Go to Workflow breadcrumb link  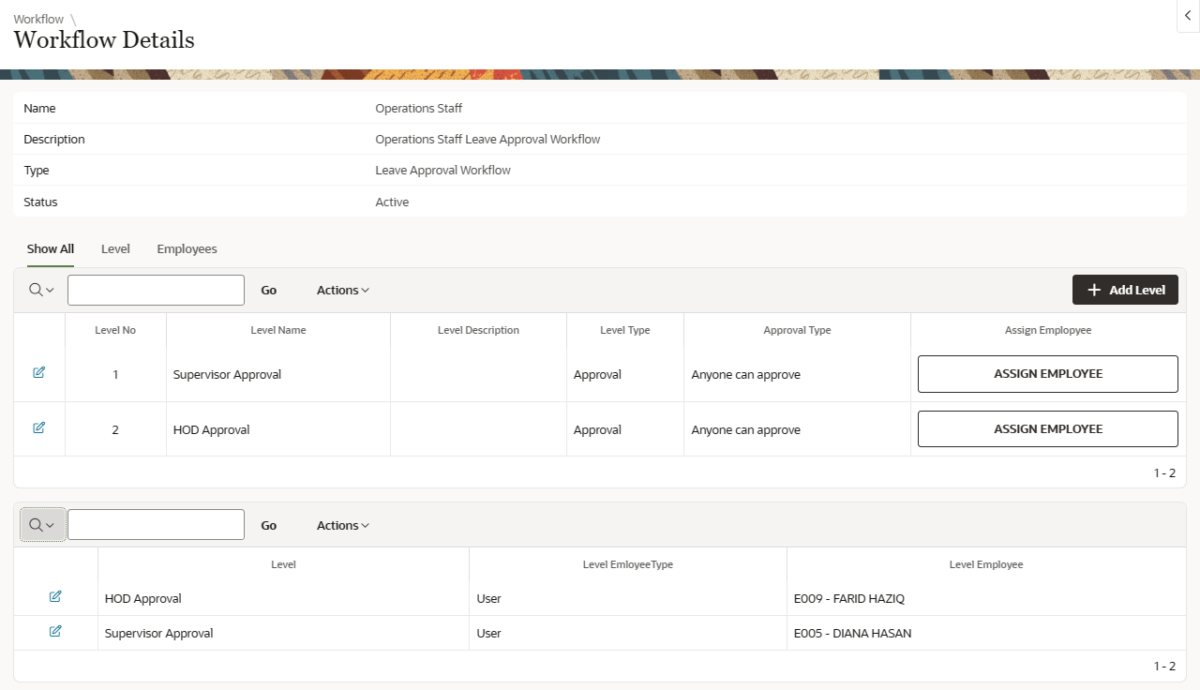[38, 19]
